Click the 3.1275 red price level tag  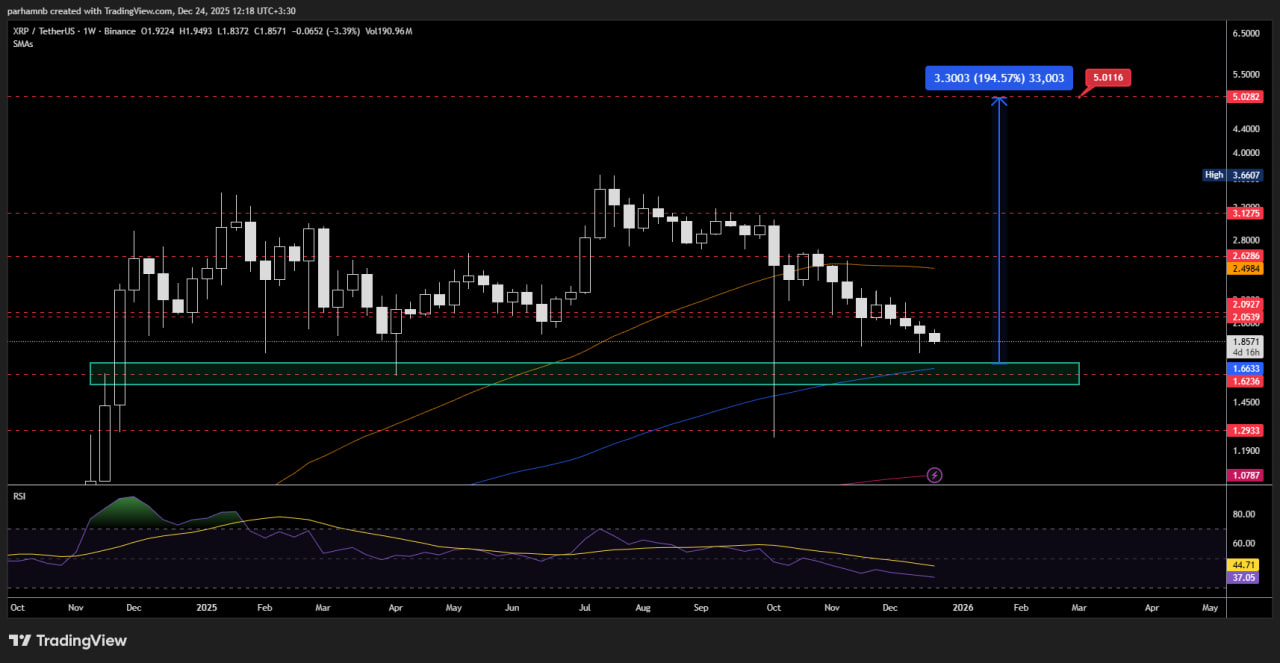click(x=1245, y=213)
